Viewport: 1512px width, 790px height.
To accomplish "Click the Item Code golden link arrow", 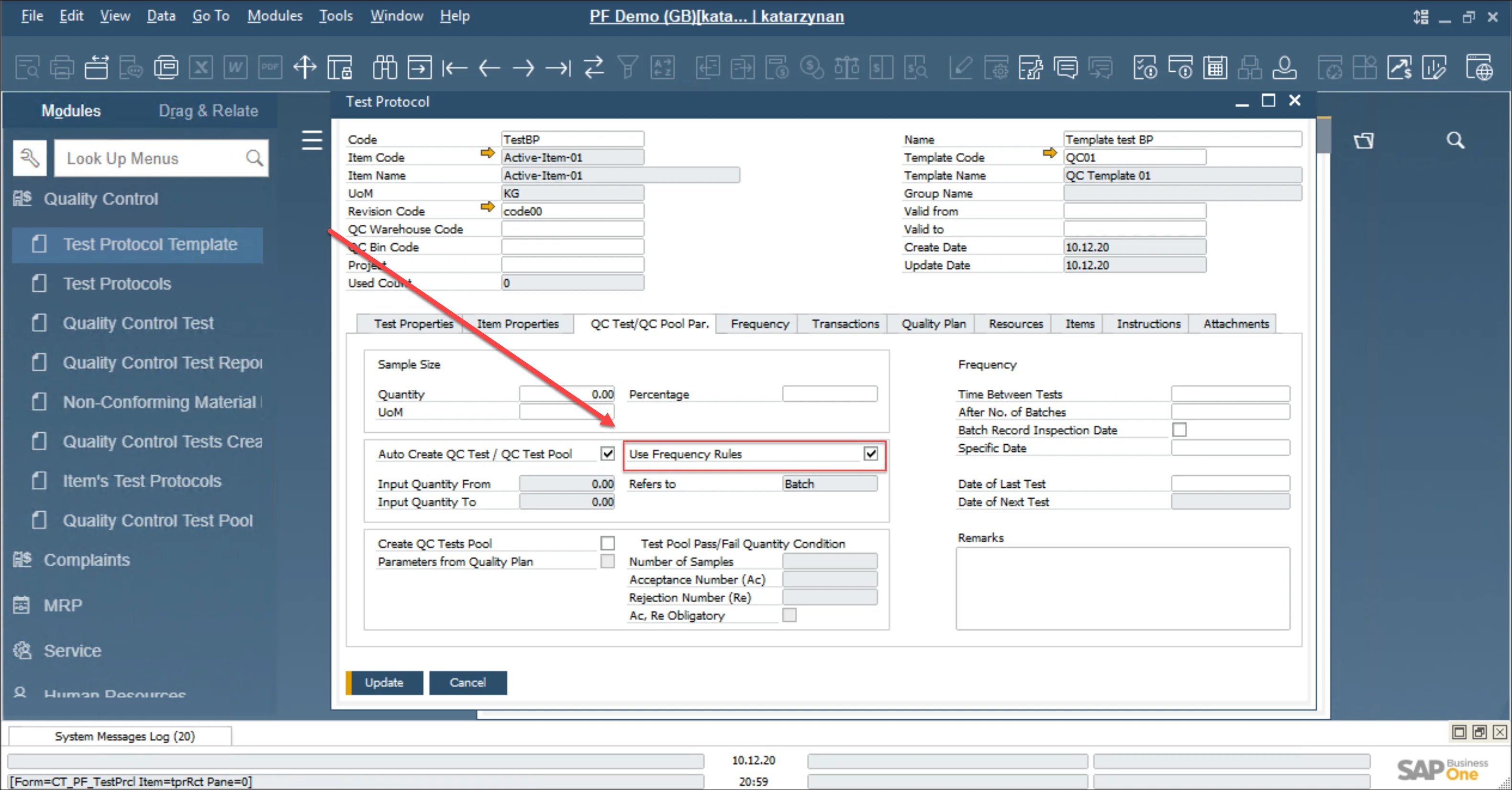I will [487, 153].
